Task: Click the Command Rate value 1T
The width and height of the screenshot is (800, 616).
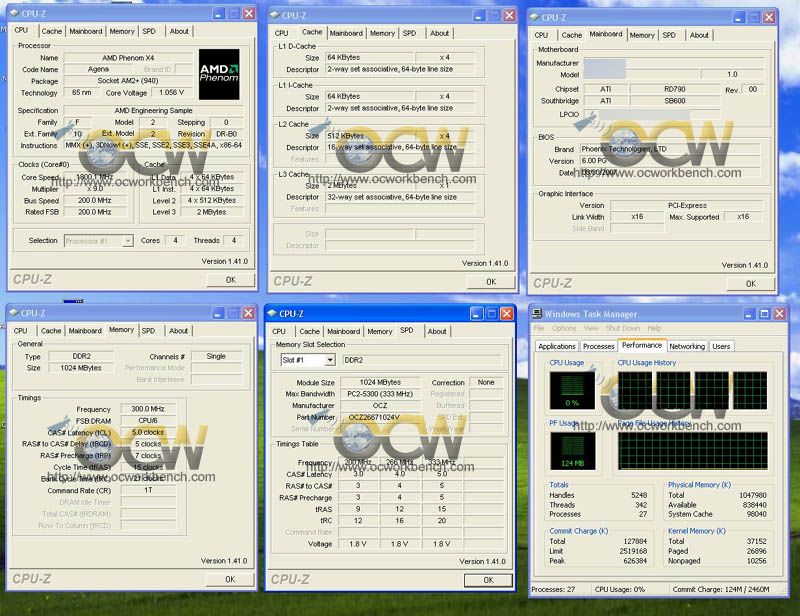Action: pos(148,490)
